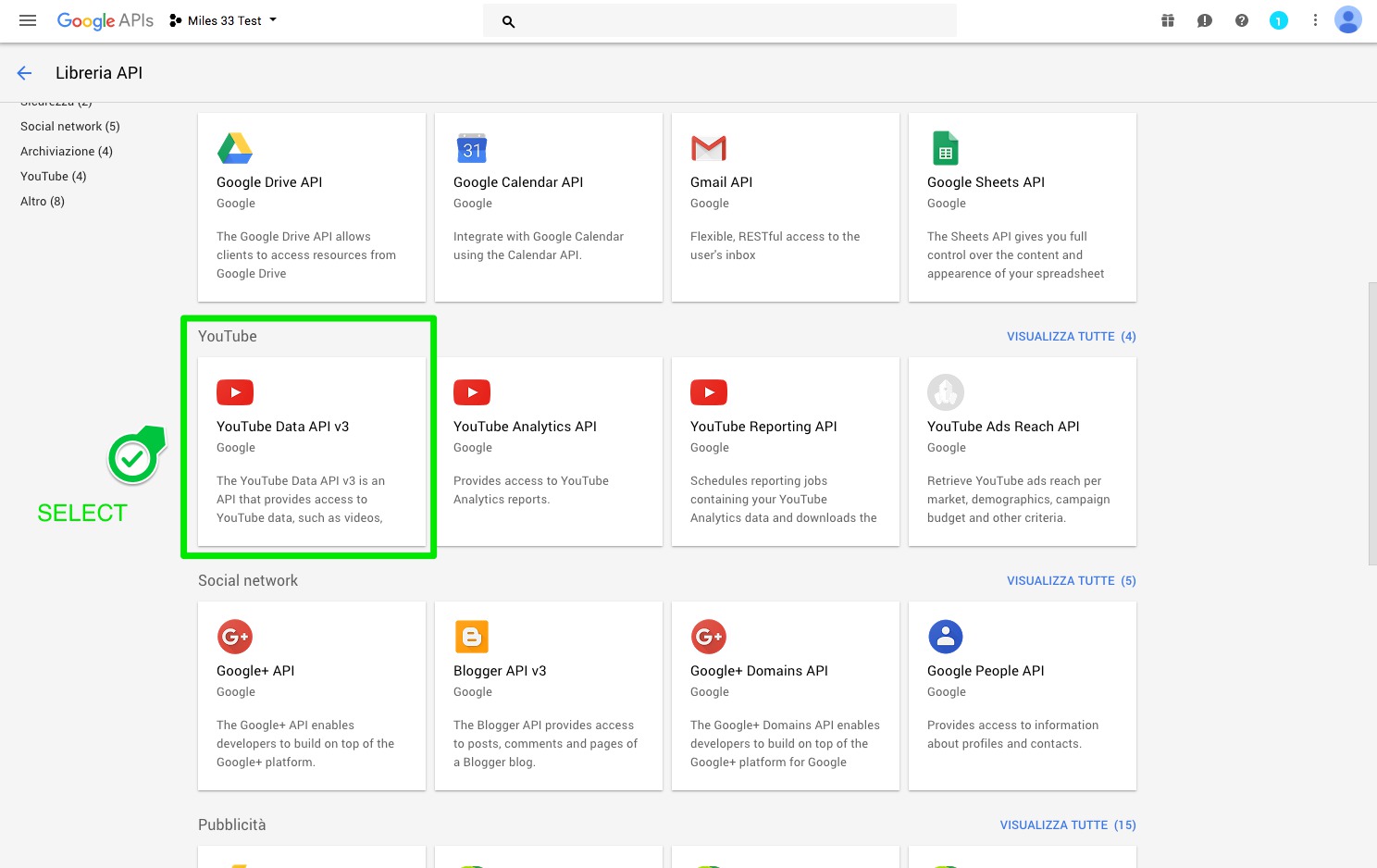Filter by YouTube category in sidebar

click(54, 176)
